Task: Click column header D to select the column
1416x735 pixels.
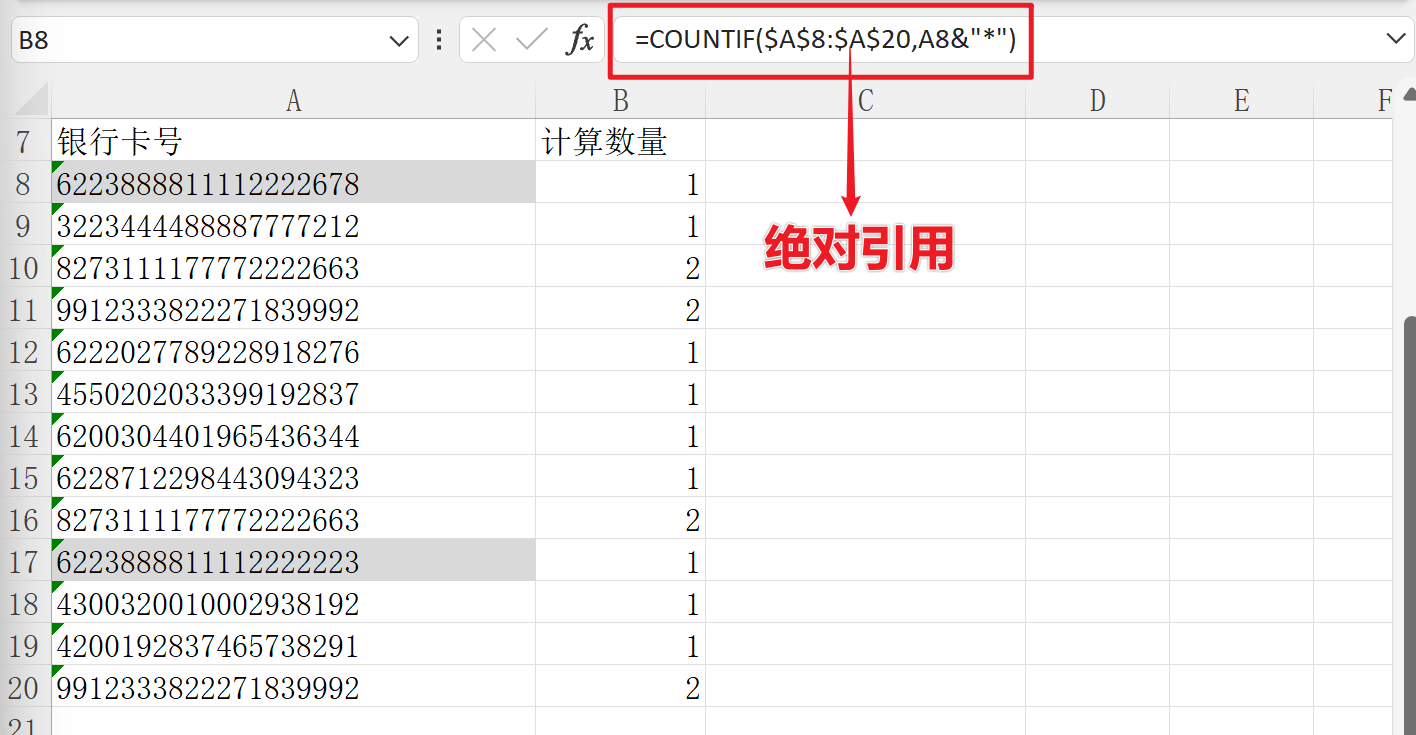Action: [1097, 100]
